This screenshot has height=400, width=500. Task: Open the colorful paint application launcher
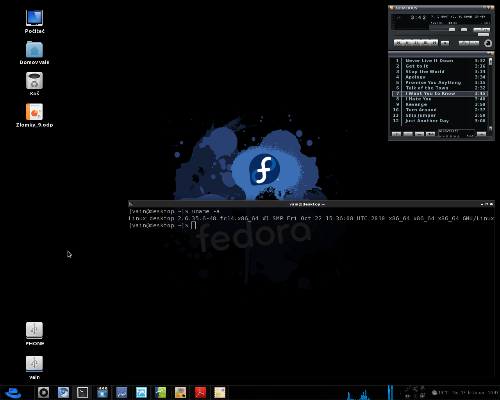coord(180,393)
